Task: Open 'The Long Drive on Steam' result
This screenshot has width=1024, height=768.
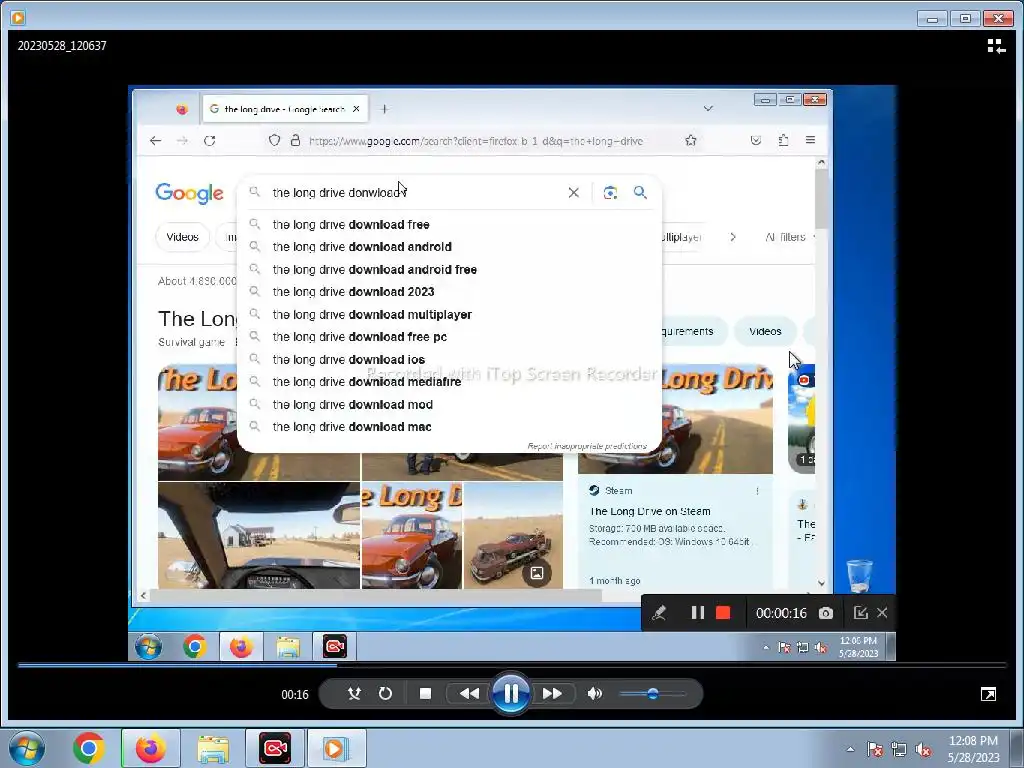Action: [x=650, y=511]
